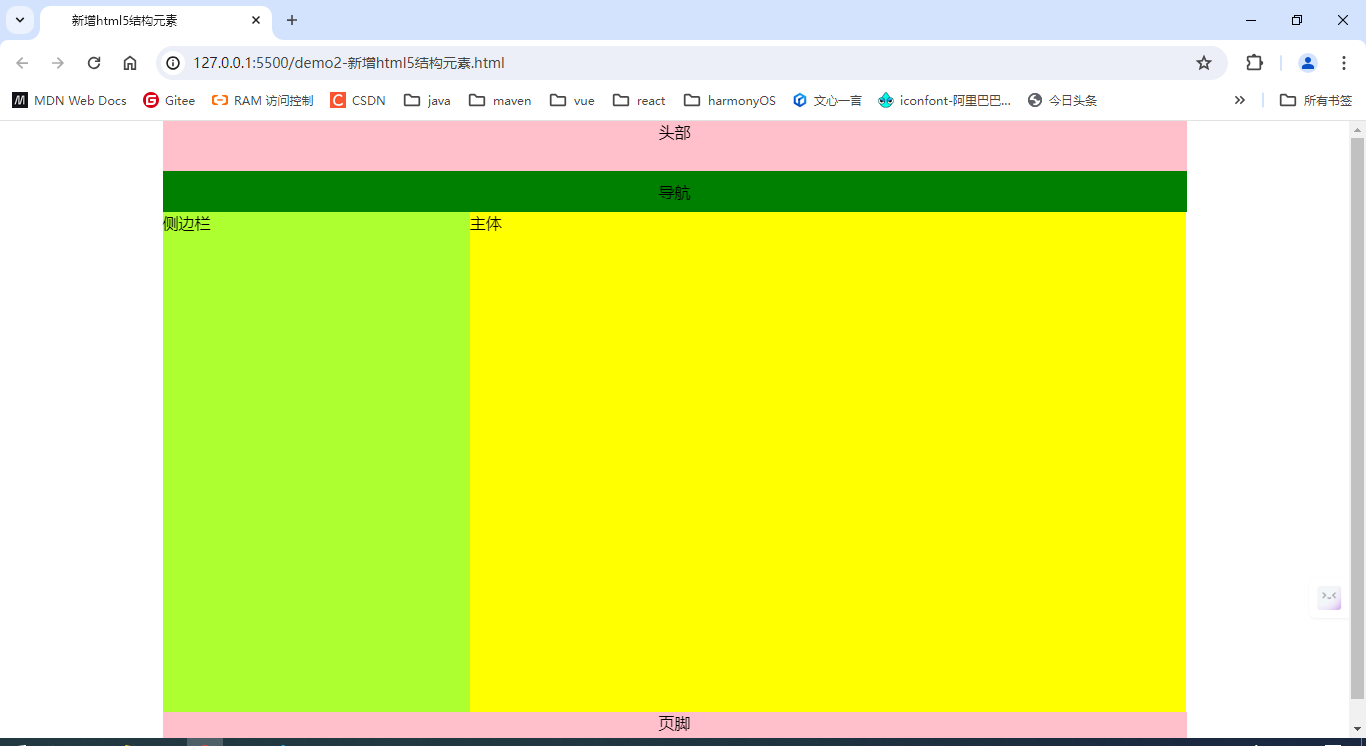Viewport: 1366px width, 746px height.
Task: Open Gitee bookmark
Action: 169,100
